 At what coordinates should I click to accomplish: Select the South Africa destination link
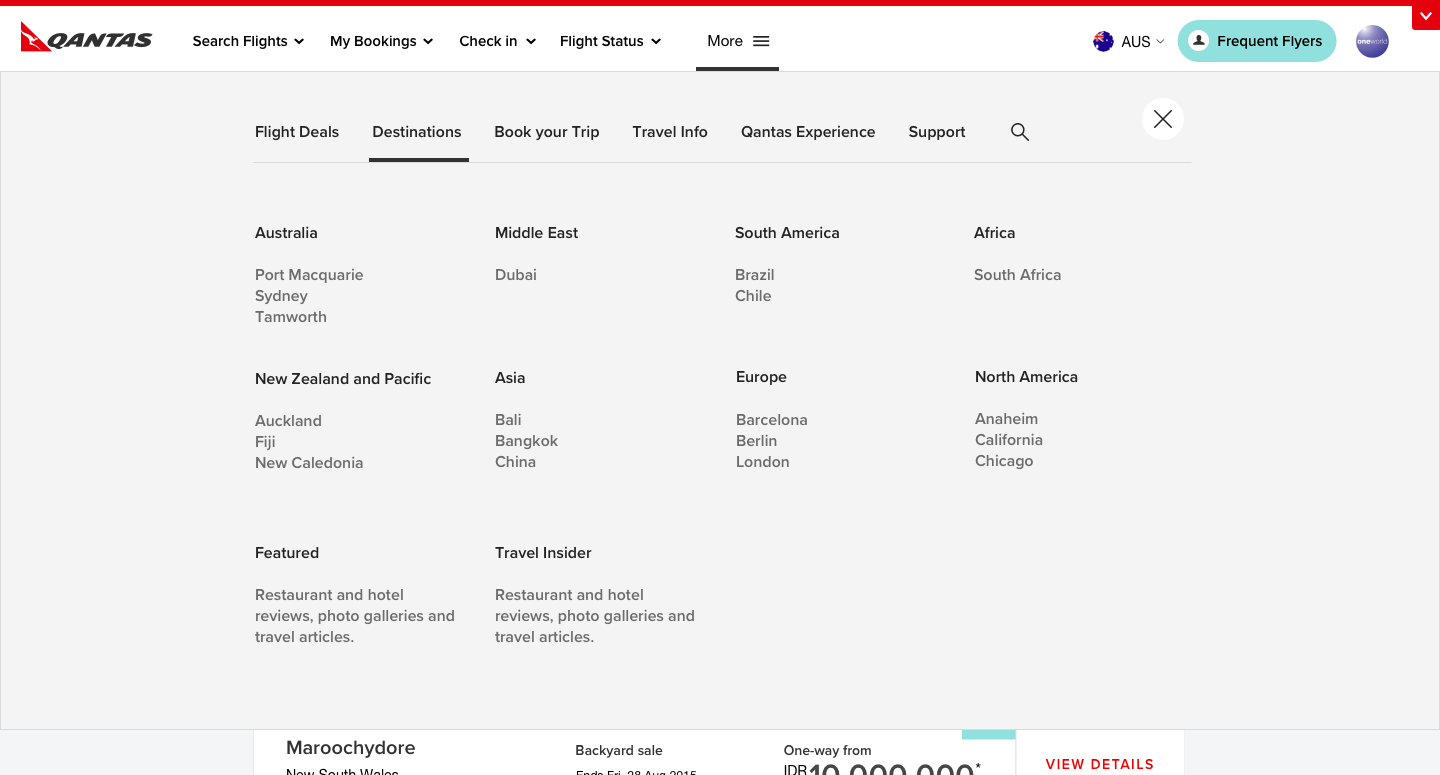pos(1017,275)
